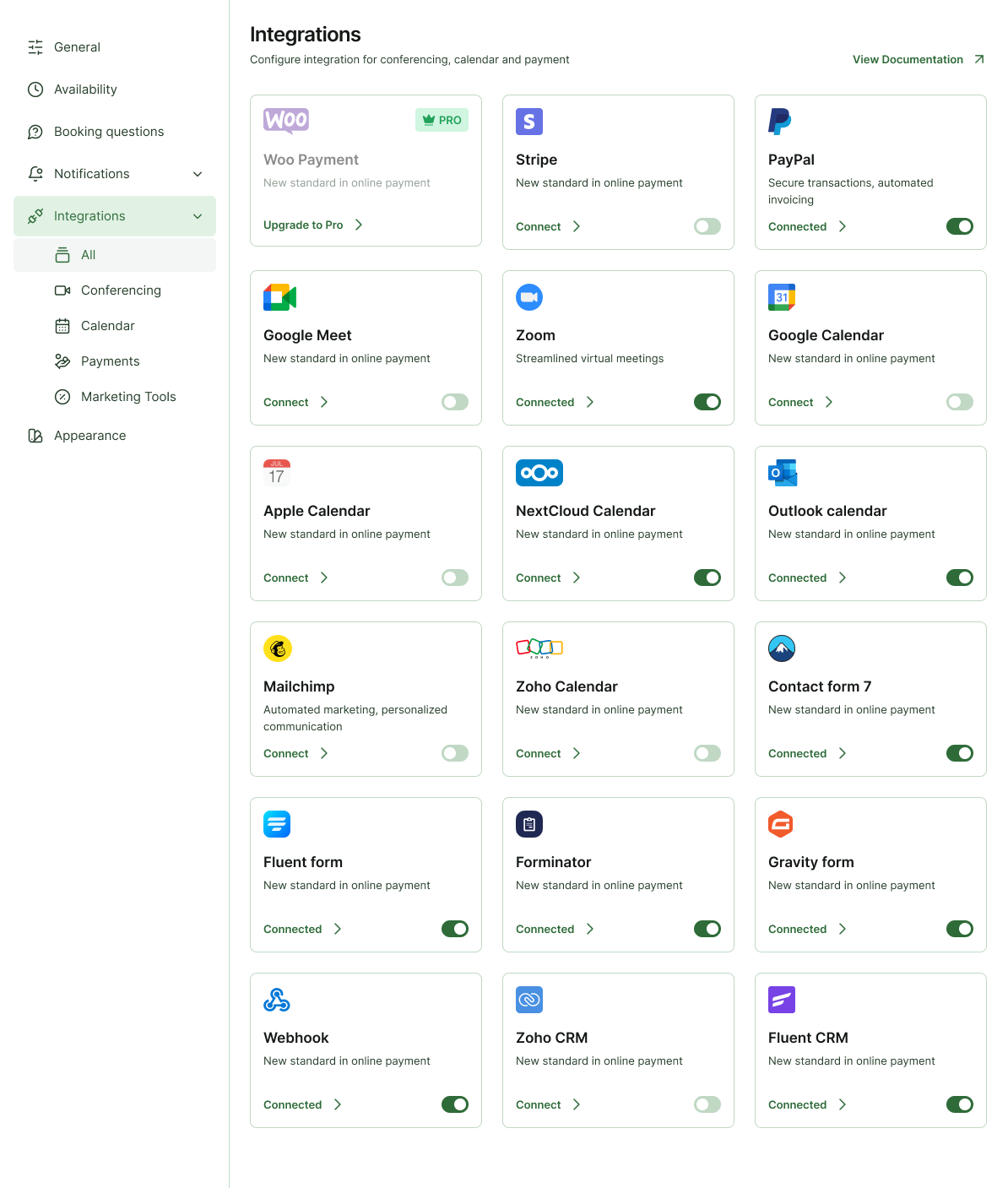Click the Notifications bell icon
Screen dimensions: 1008x1188
[x=35, y=174]
